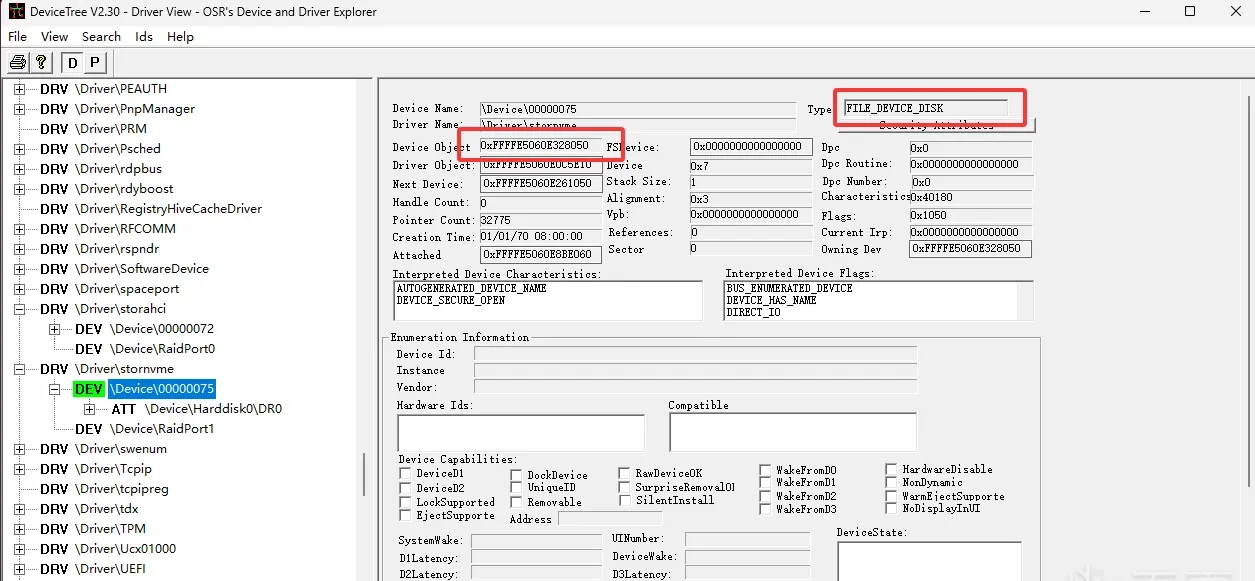Open the Help menu
Viewport: 1255px width, 581px height.
(180, 37)
